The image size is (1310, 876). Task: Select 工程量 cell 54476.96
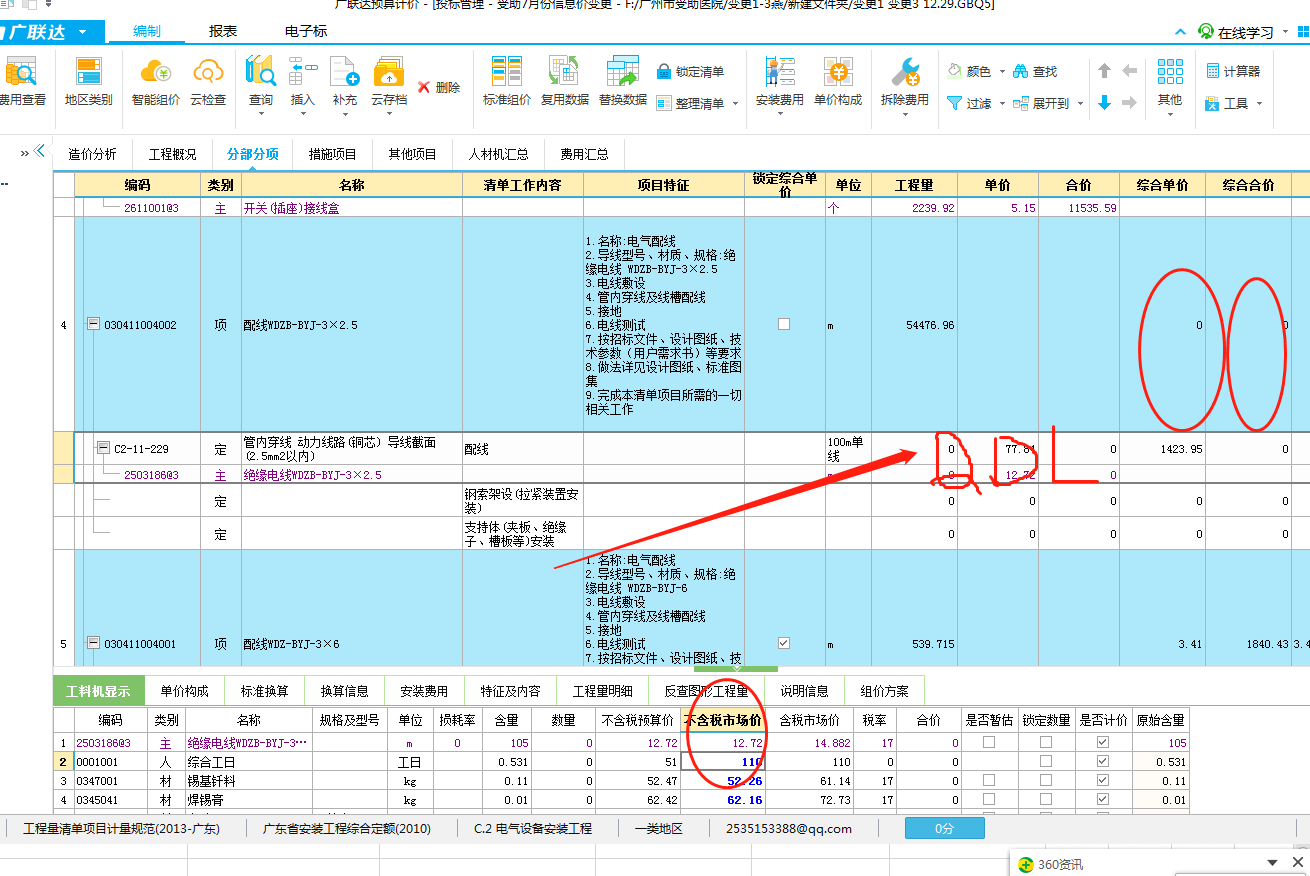pyautogui.click(x=913, y=325)
